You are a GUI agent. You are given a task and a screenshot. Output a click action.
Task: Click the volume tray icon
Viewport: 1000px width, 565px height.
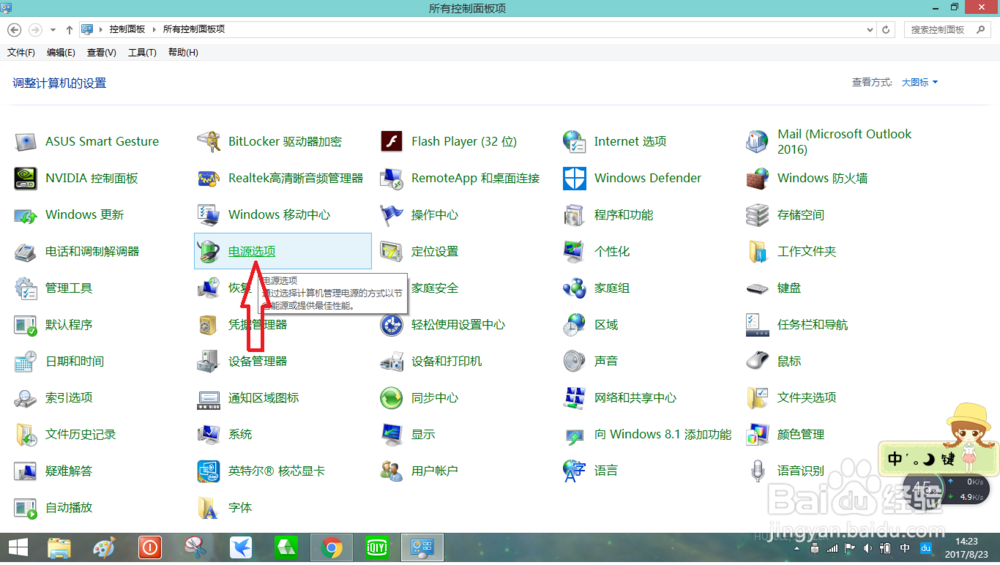point(867,548)
